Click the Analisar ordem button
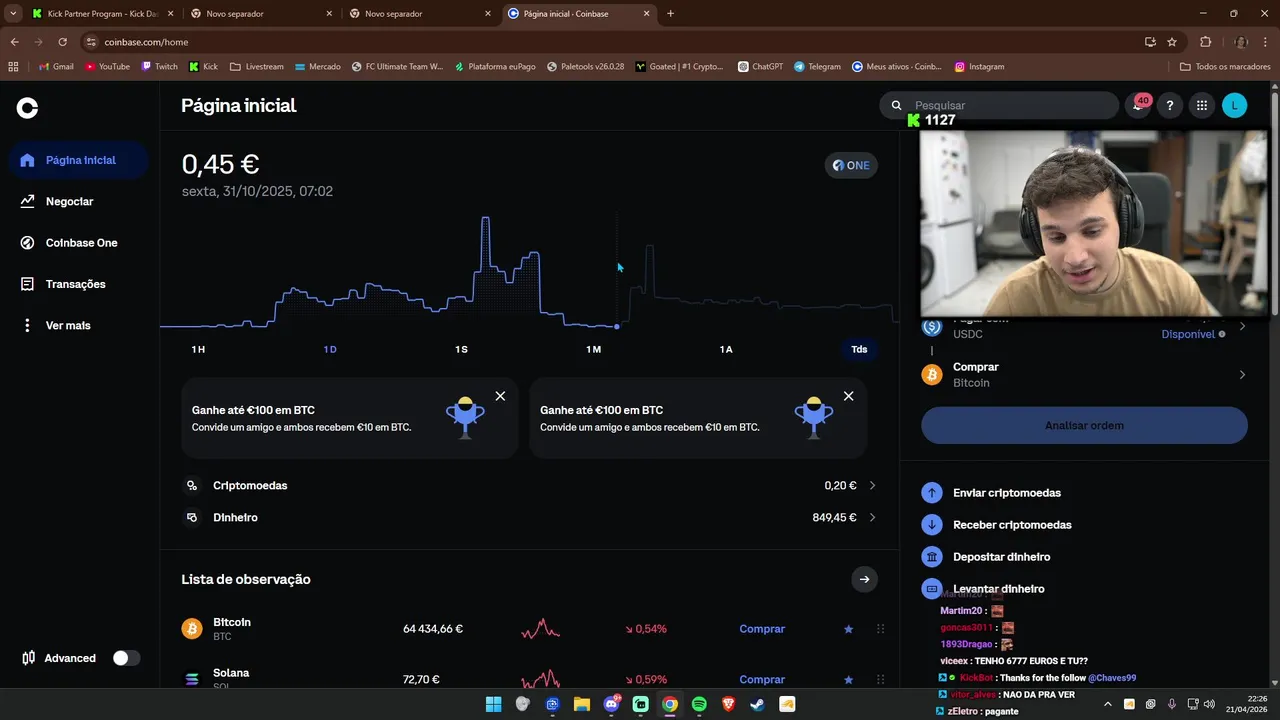The image size is (1280, 720). [x=1084, y=425]
